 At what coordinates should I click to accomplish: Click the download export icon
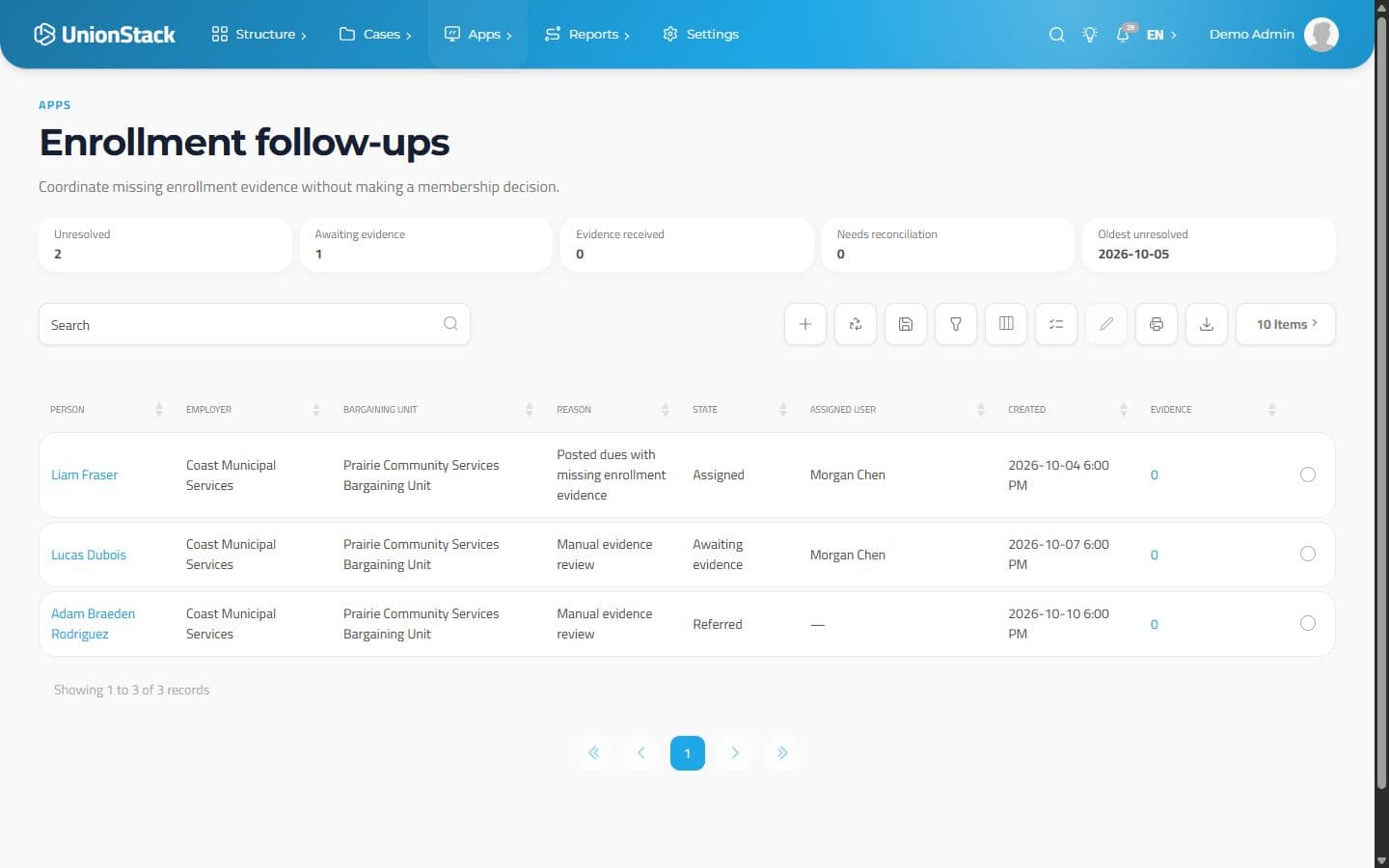(1207, 324)
